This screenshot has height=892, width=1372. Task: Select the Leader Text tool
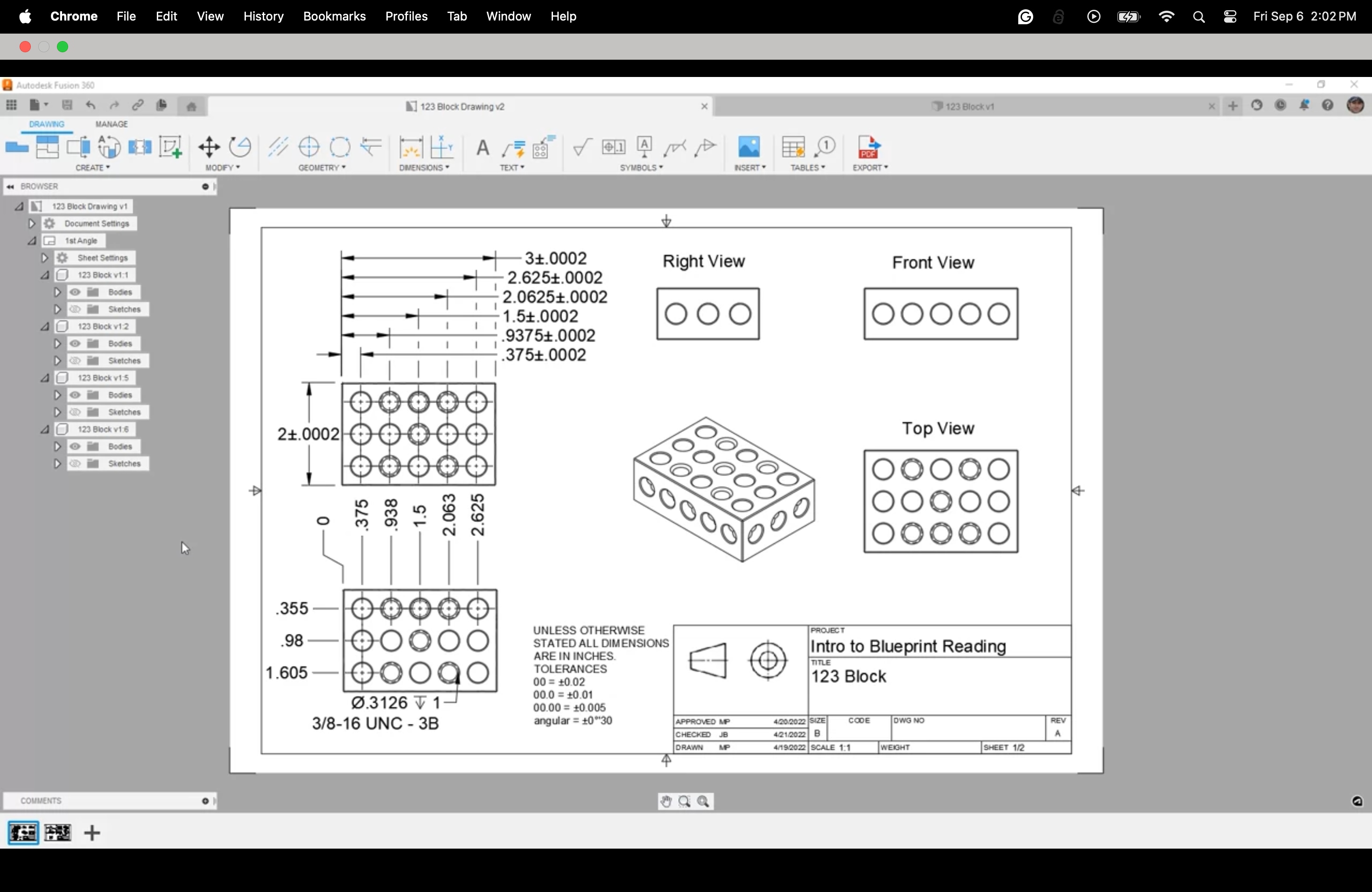click(513, 149)
